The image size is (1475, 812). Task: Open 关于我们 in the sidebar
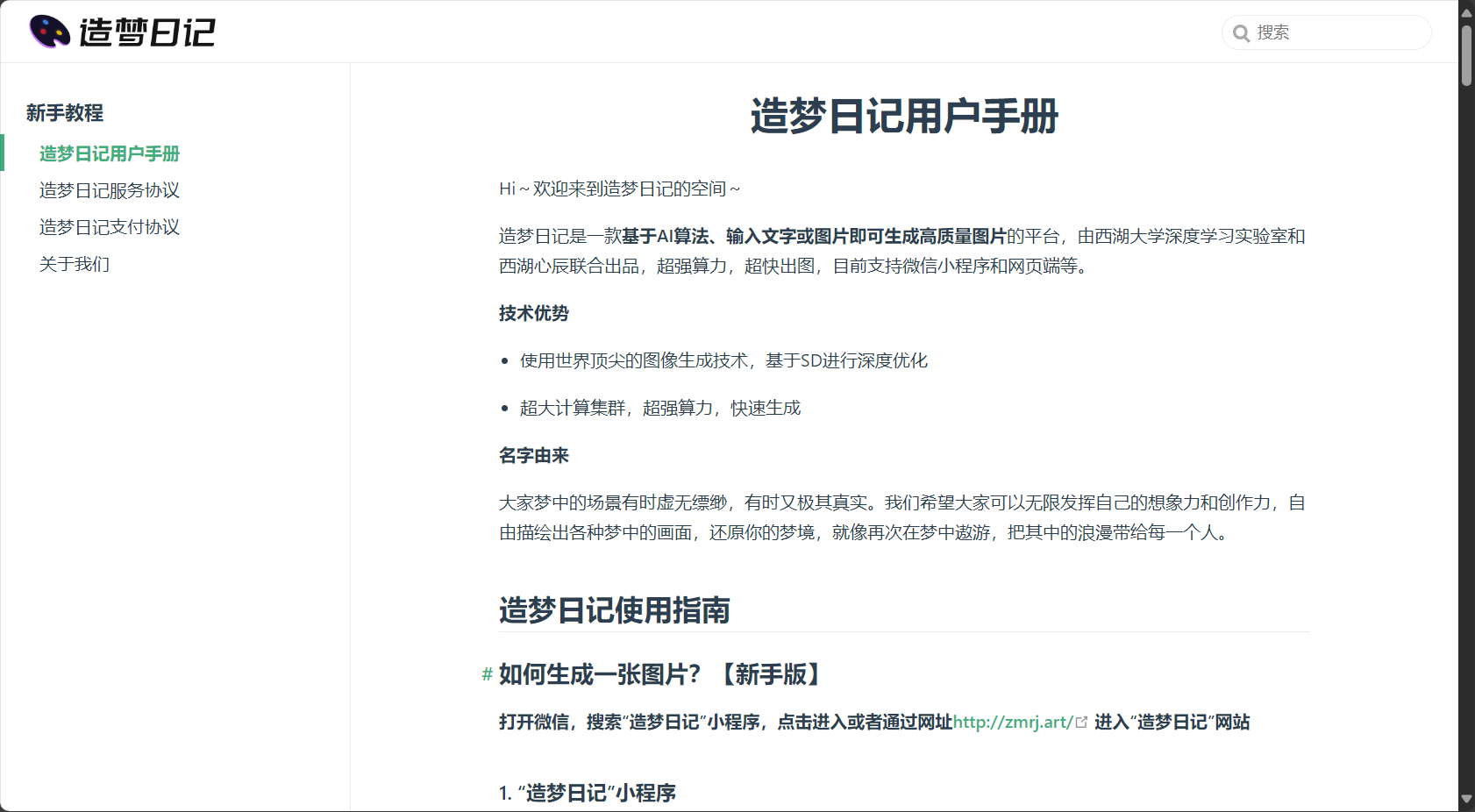[x=75, y=264]
